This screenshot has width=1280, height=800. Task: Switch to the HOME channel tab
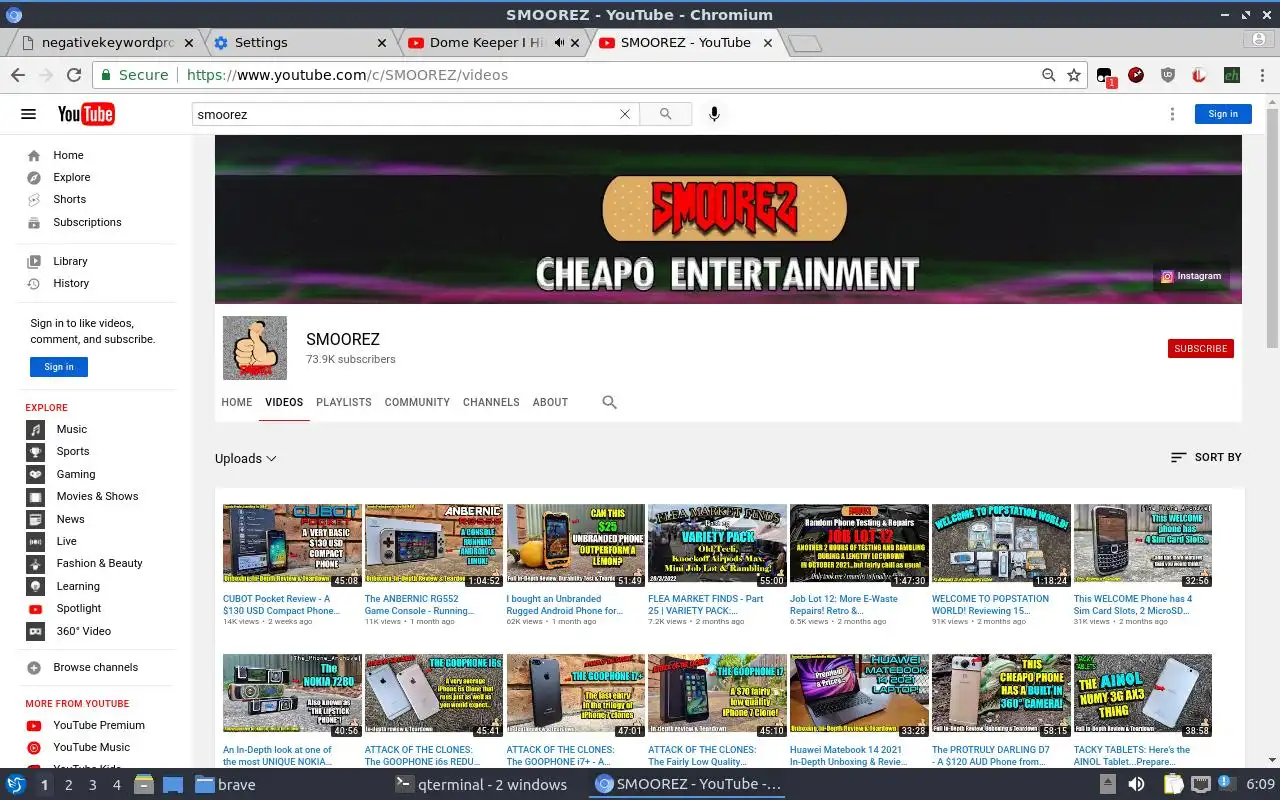pos(237,402)
